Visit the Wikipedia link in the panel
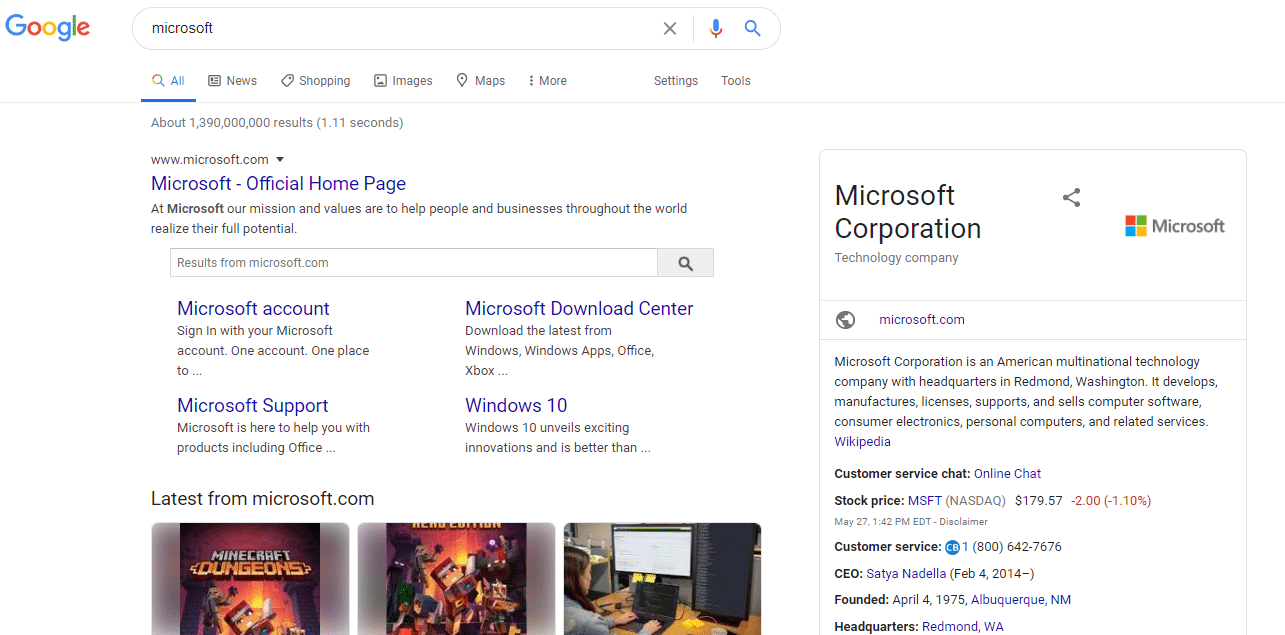Screen dimensions: 1285x635 coord(861,441)
